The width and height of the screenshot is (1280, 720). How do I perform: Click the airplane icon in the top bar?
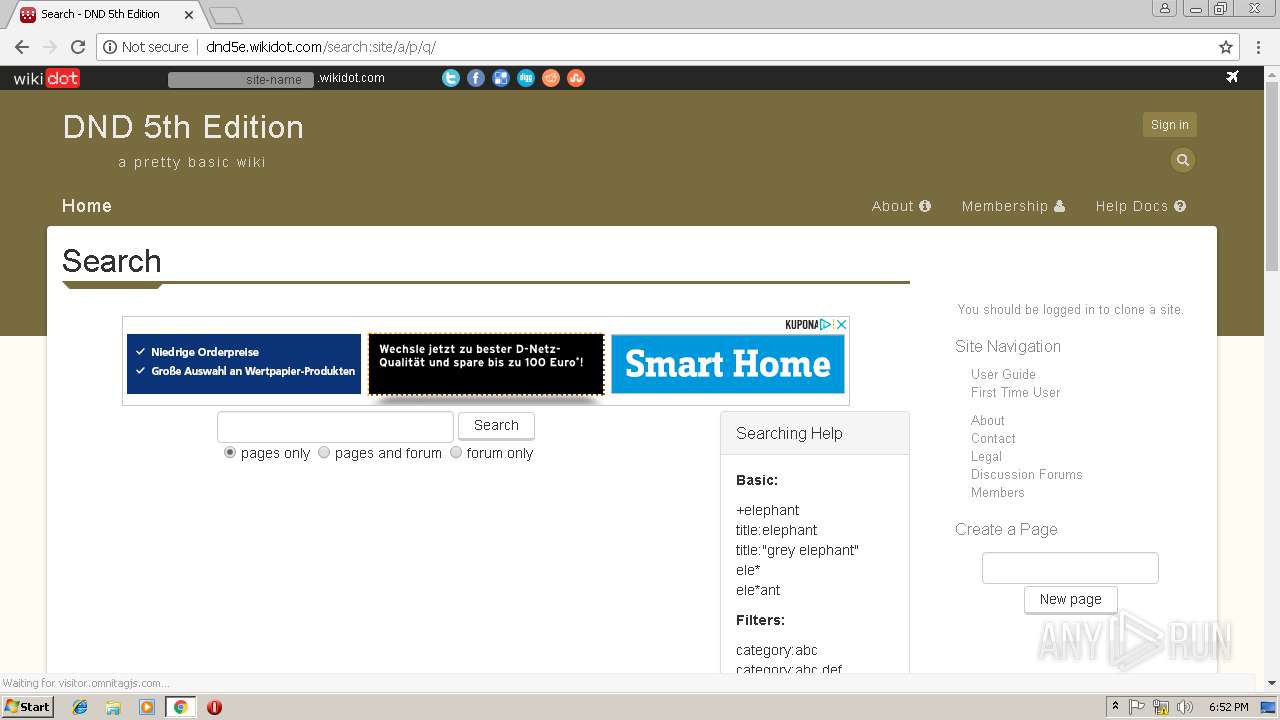click(x=1232, y=77)
